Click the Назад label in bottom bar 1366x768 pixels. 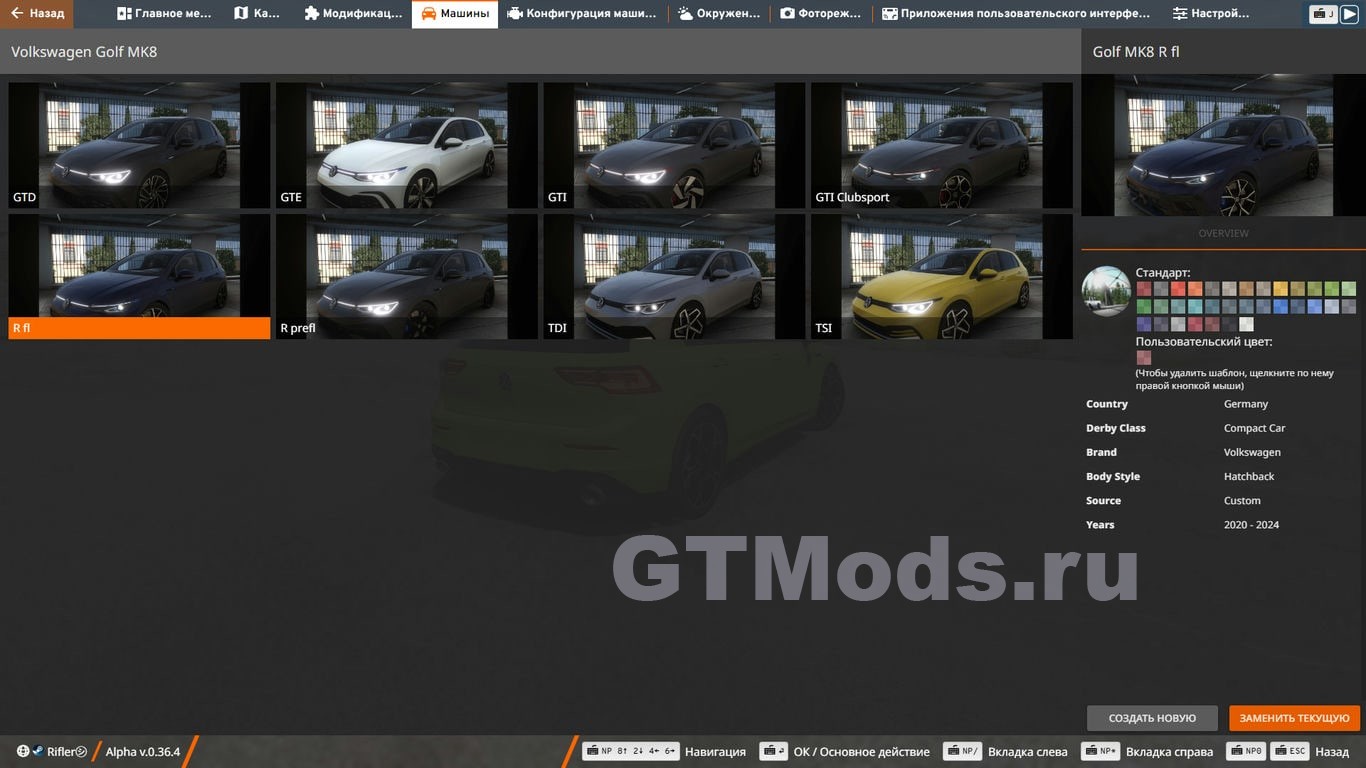pyautogui.click(x=1332, y=752)
